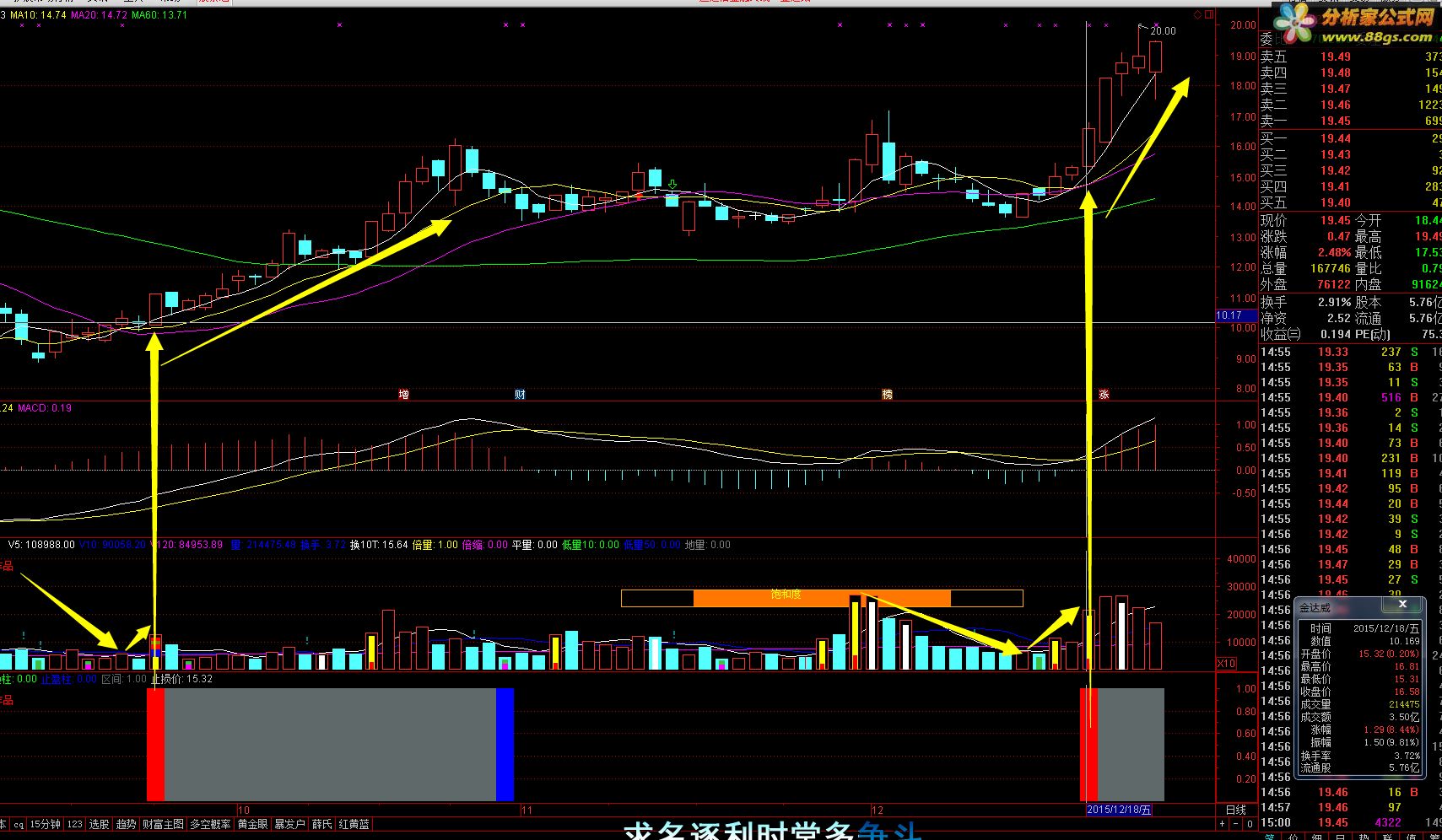Click the 开盘价 15.32 row in the popup
The image size is (1442, 840).
point(1358,654)
